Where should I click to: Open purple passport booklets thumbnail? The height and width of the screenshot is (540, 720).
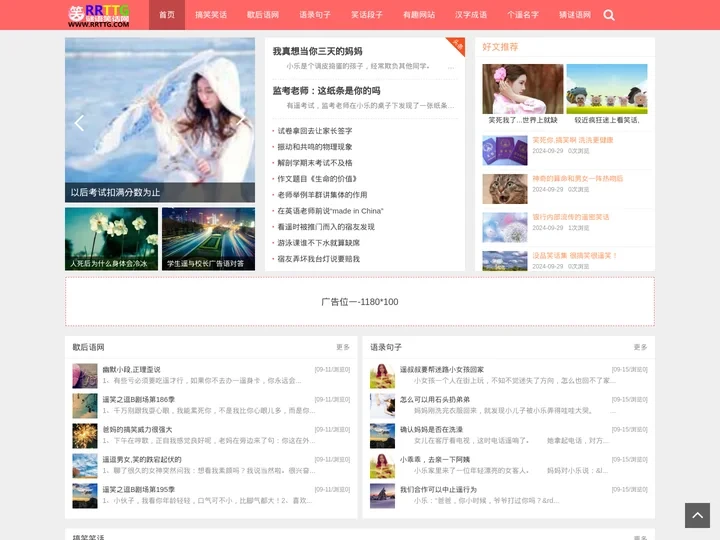click(x=505, y=150)
